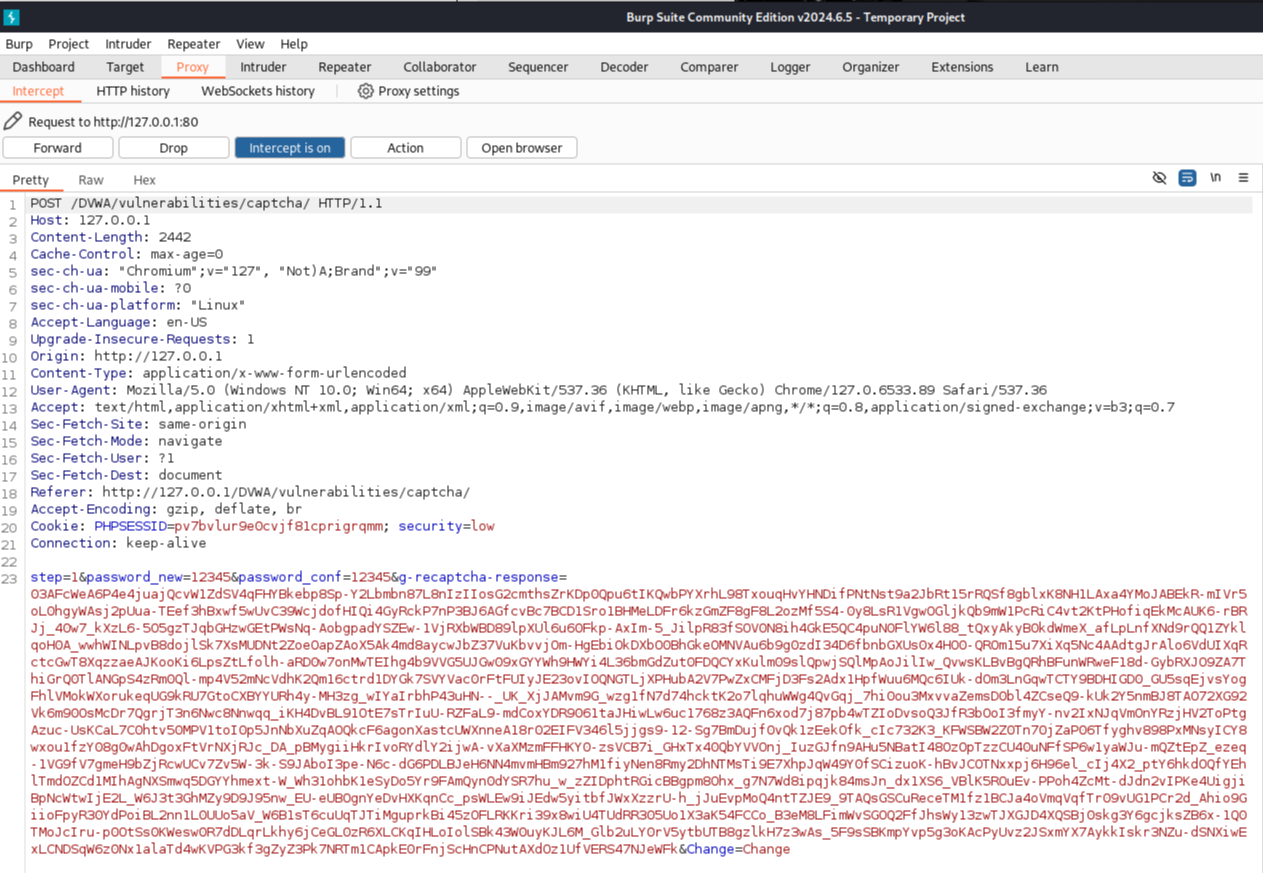This screenshot has height=873, width=1263.
Task: Open the Intruder menu in menu bar
Action: (x=128, y=44)
